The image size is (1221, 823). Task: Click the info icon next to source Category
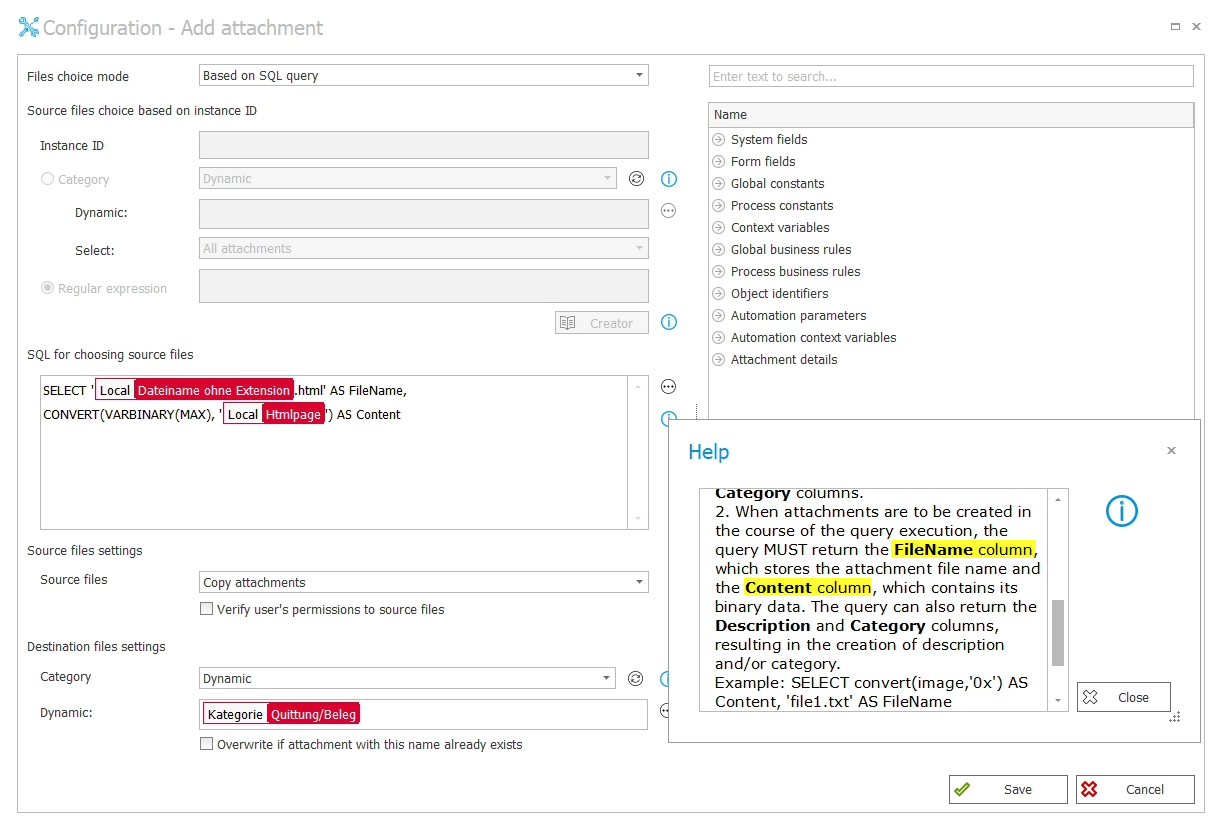pyautogui.click(x=669, y=179)
